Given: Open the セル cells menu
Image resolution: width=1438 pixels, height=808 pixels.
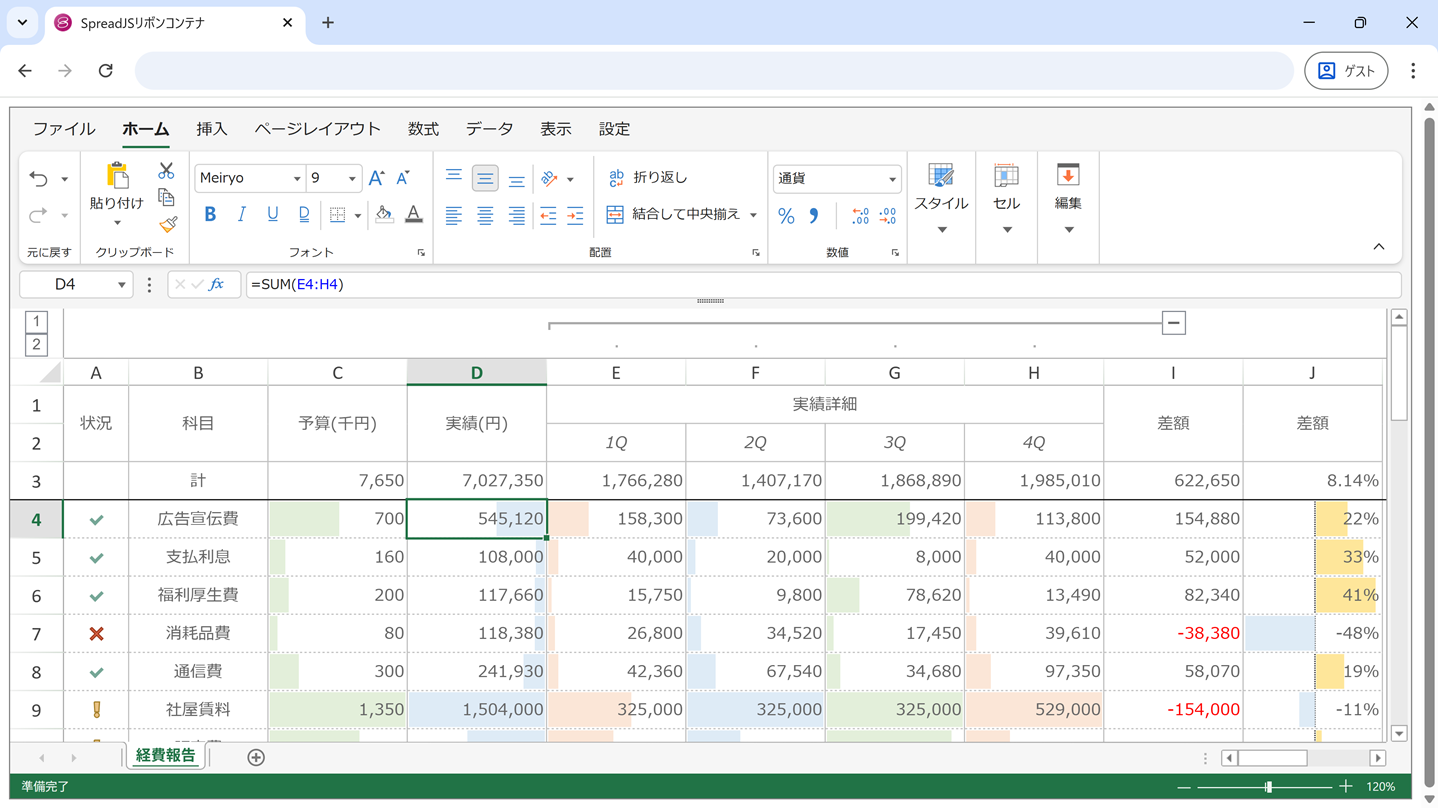Looking at the screenshot, I should tap(1006, 200).
